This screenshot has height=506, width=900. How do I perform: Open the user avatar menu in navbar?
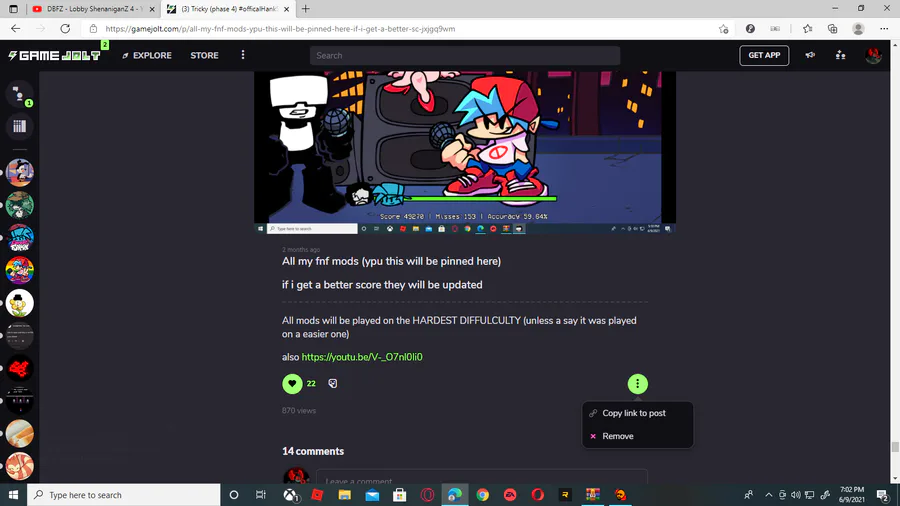pyautogui.click(x=873, y=55)
